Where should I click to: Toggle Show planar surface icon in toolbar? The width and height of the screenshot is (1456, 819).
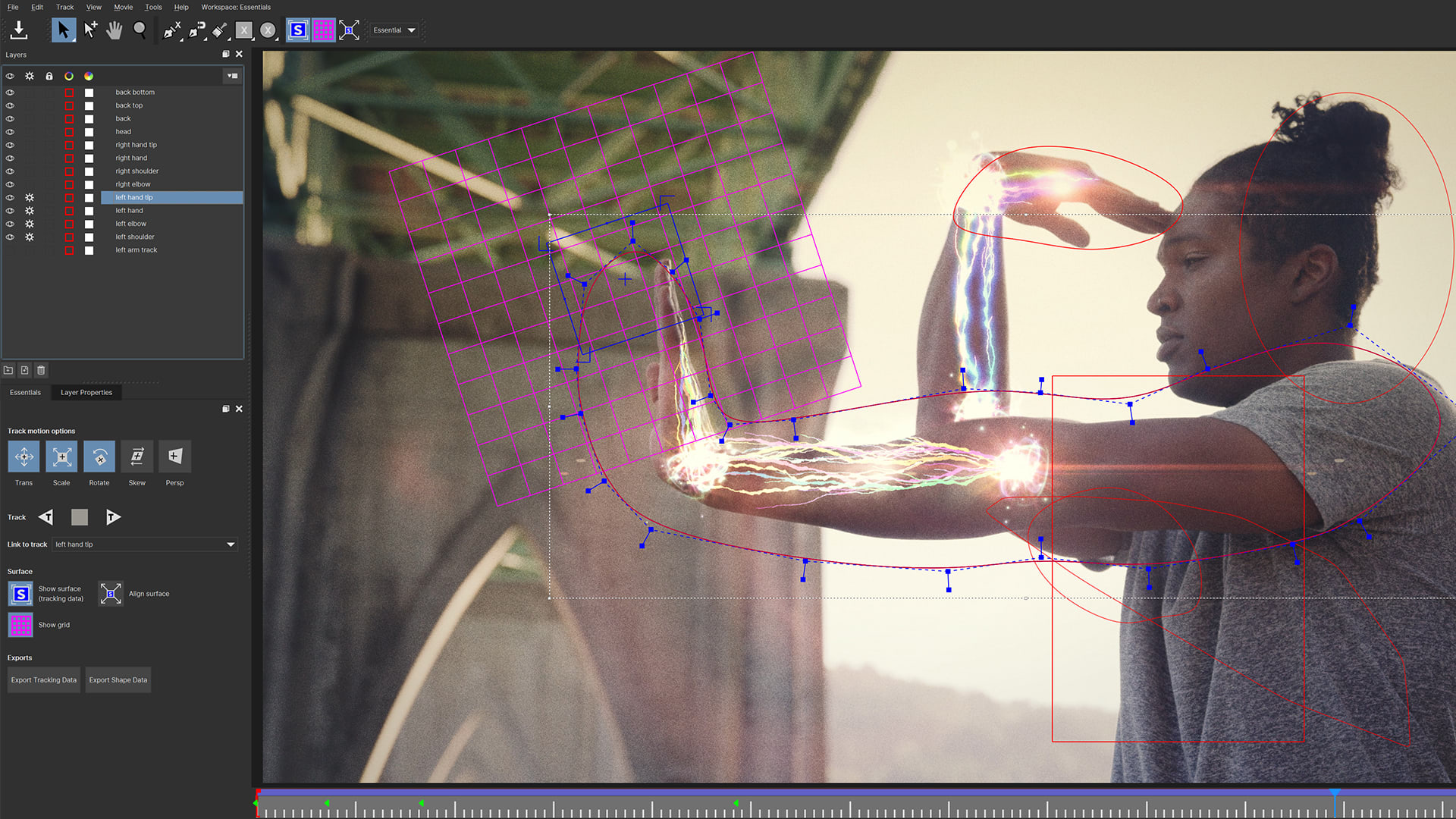coord(298,30)
